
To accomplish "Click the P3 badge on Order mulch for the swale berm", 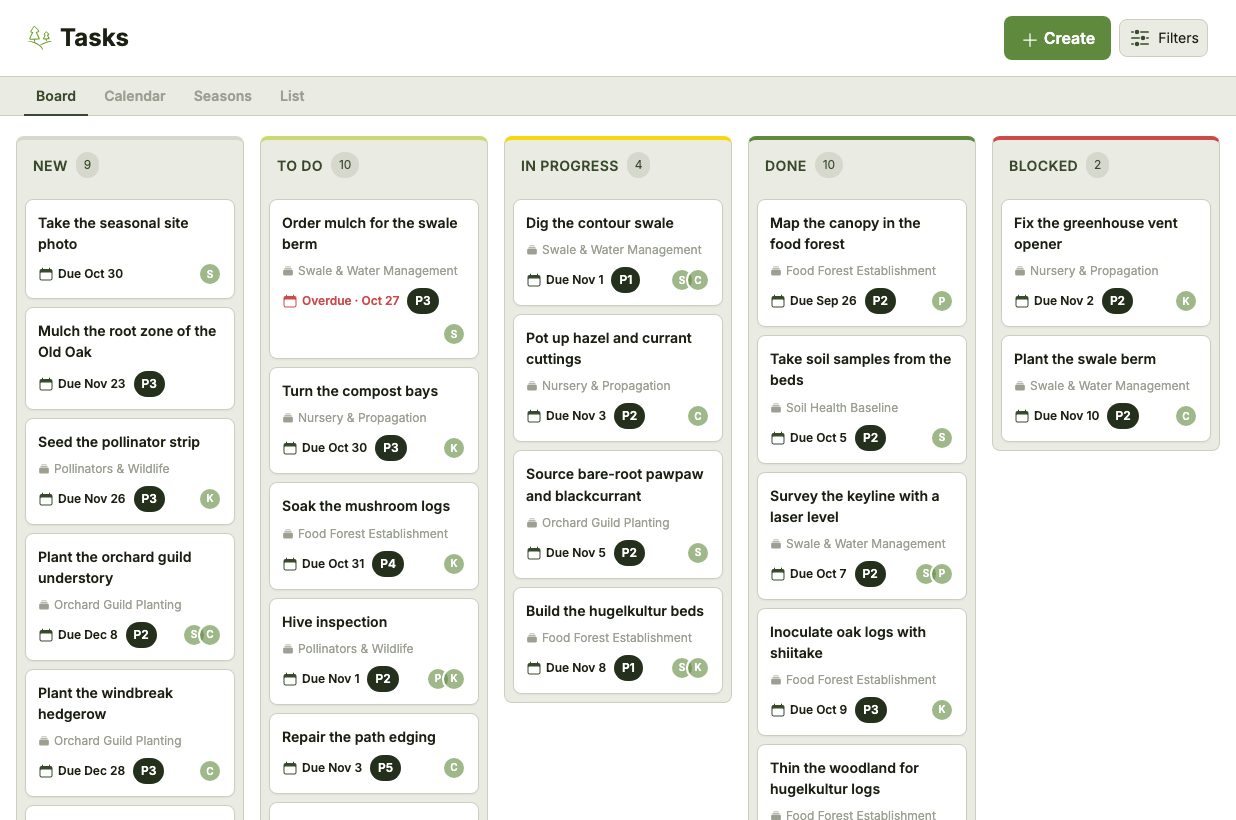I will 423,300.
